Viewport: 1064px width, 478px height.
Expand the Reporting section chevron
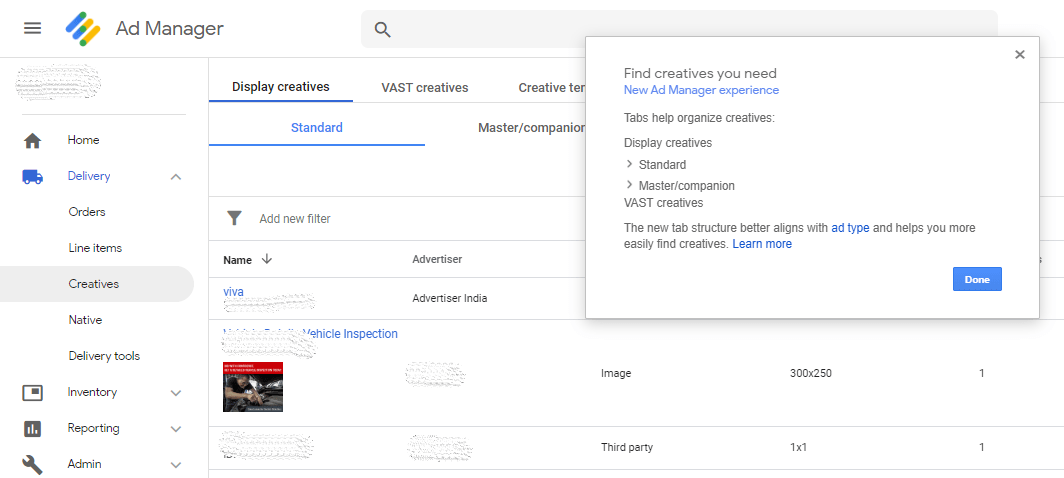[176, 429]
